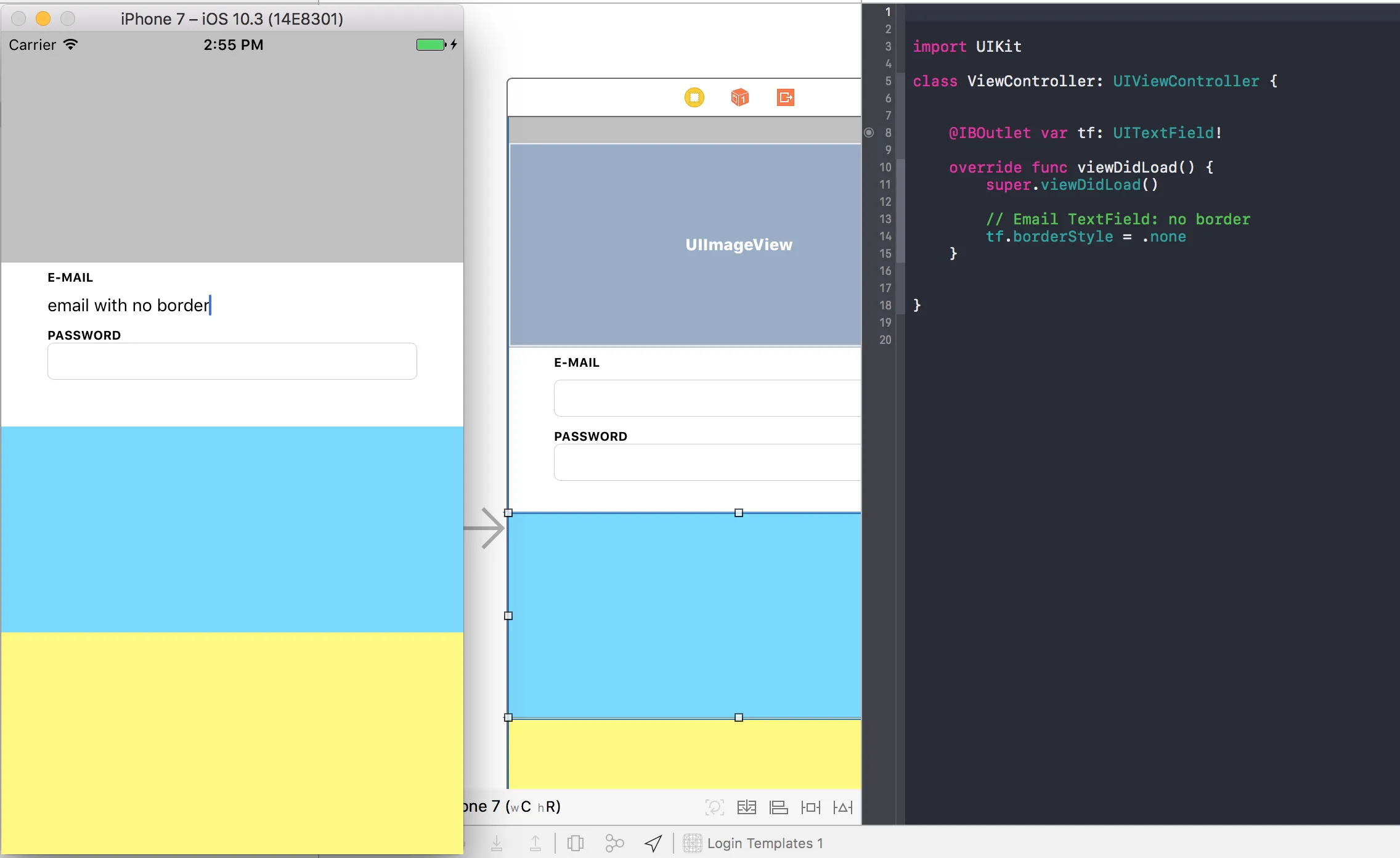Click the yellow View Controller dock icon
Viewport: 1400px width, 858px height.
click(x=694, y=97)
